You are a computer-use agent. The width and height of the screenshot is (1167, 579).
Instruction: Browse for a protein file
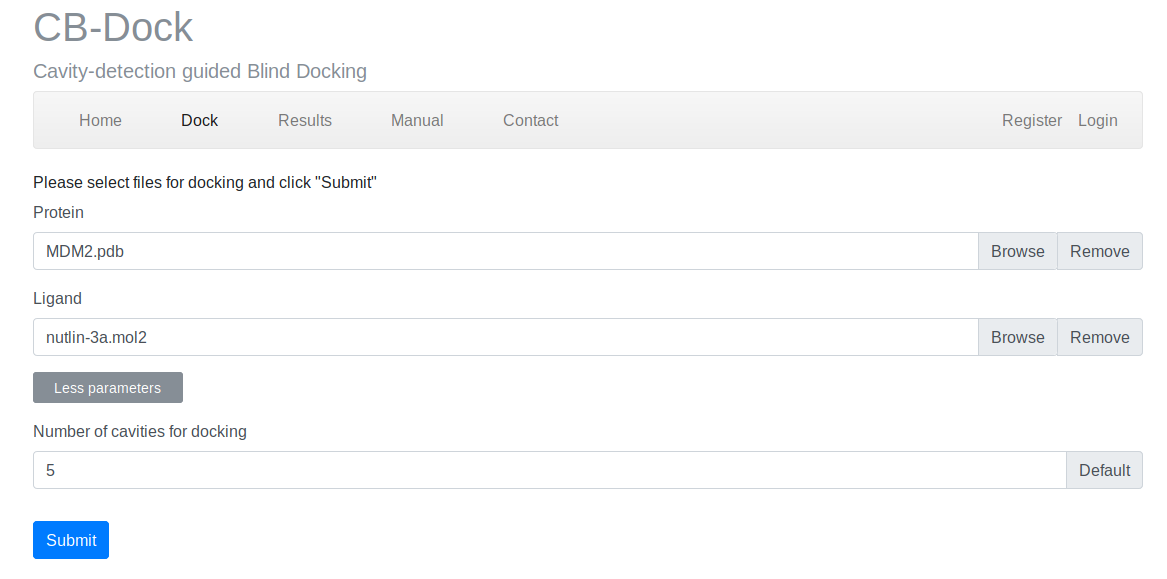[1017, 251]
